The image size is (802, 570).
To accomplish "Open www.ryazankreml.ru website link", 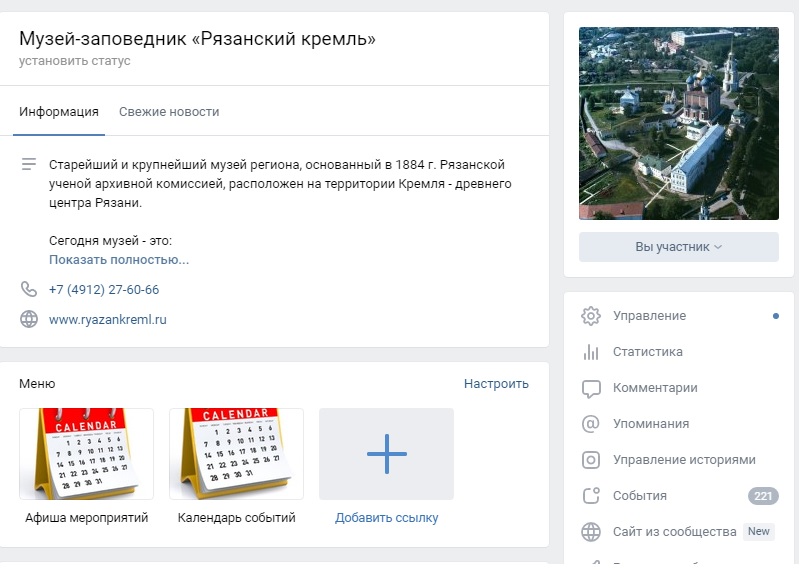I will pyautogui.click(x=107, y=320).
